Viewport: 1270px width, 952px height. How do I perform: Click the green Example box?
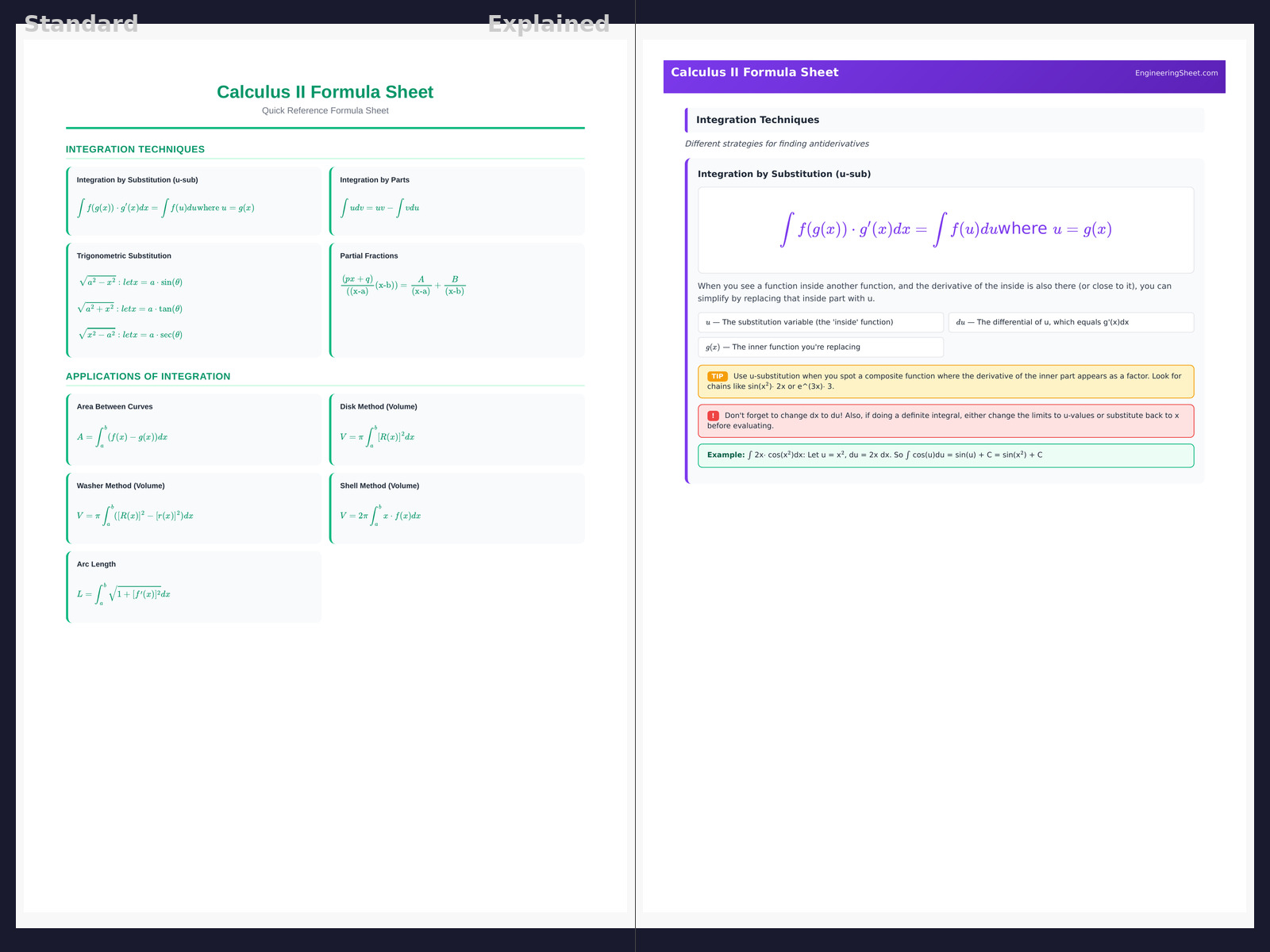tap(945, 455)
